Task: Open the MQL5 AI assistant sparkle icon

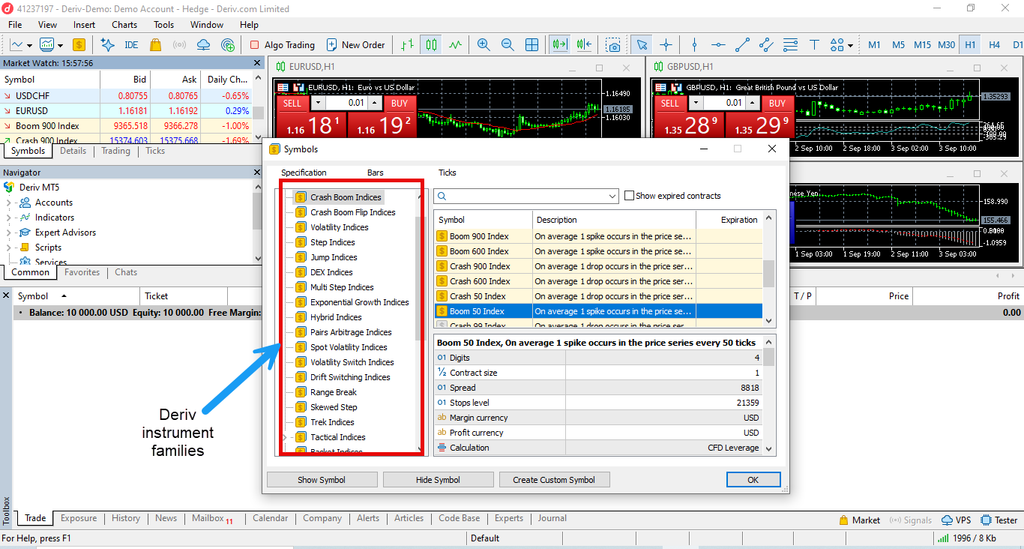Action: (x=108, y=45)
